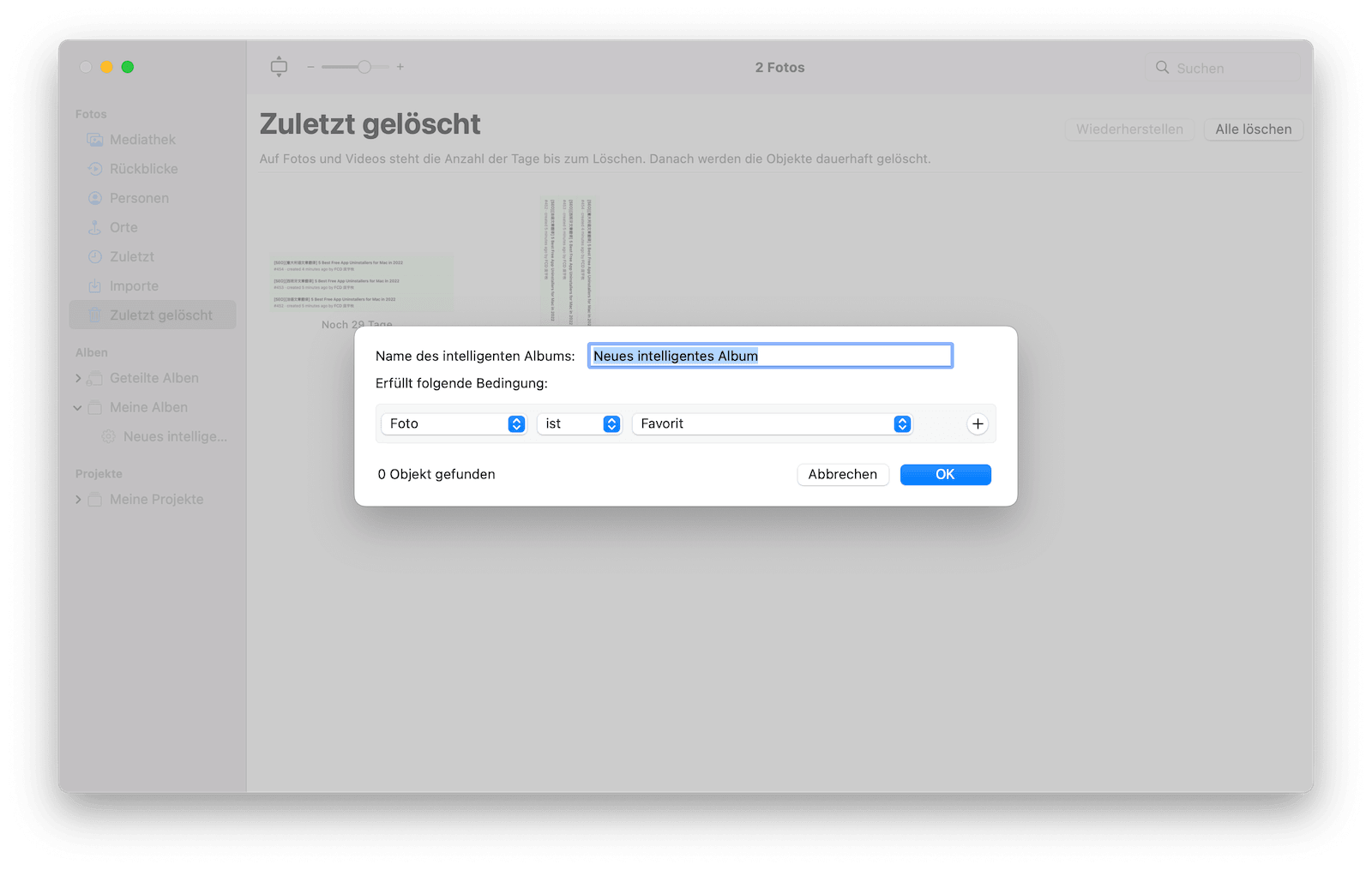Select Zuletzt in the sidebar
This screenshot has width=1372, height=870.
(153, 256)
